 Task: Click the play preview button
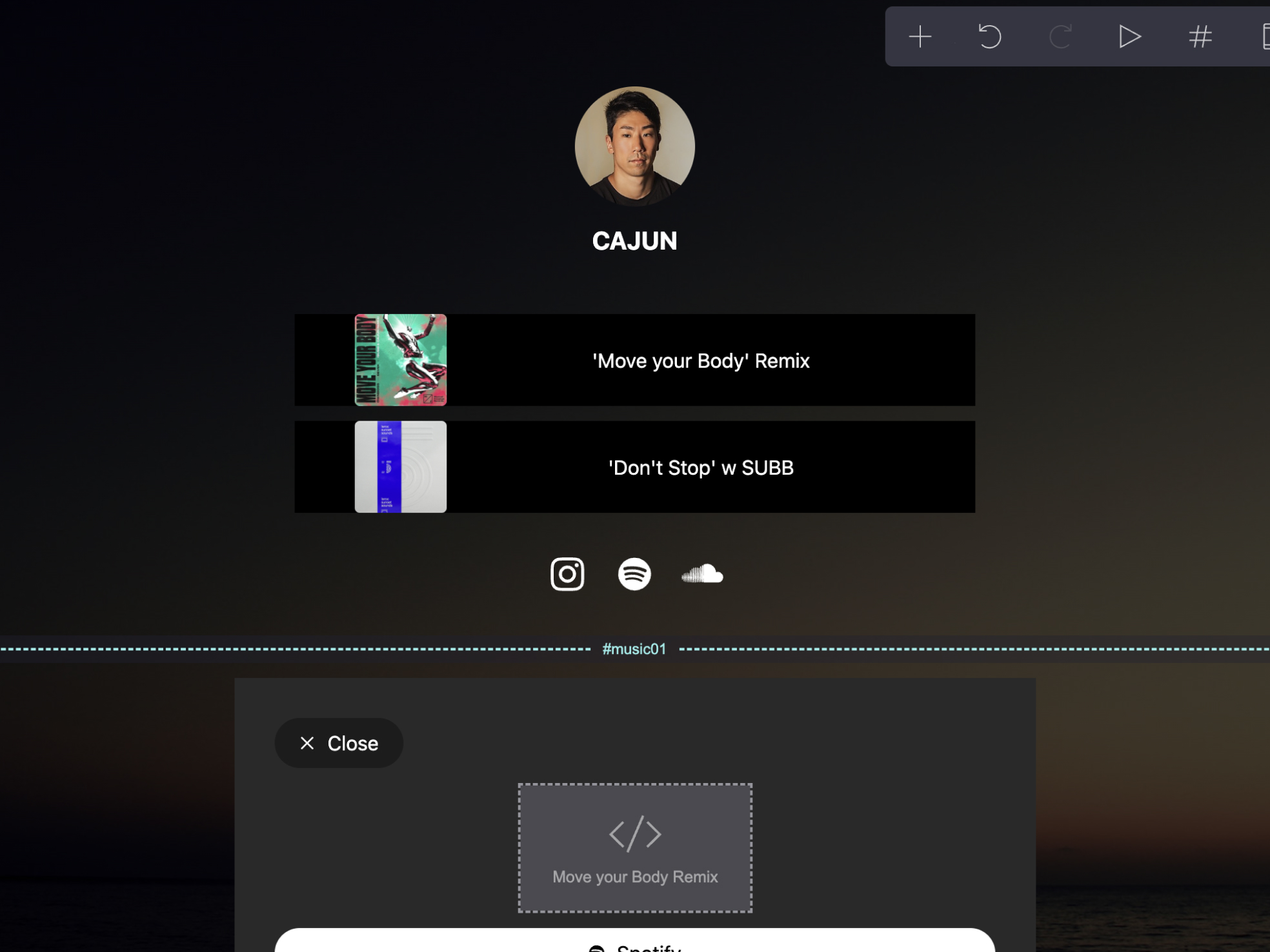point(1129,36)
